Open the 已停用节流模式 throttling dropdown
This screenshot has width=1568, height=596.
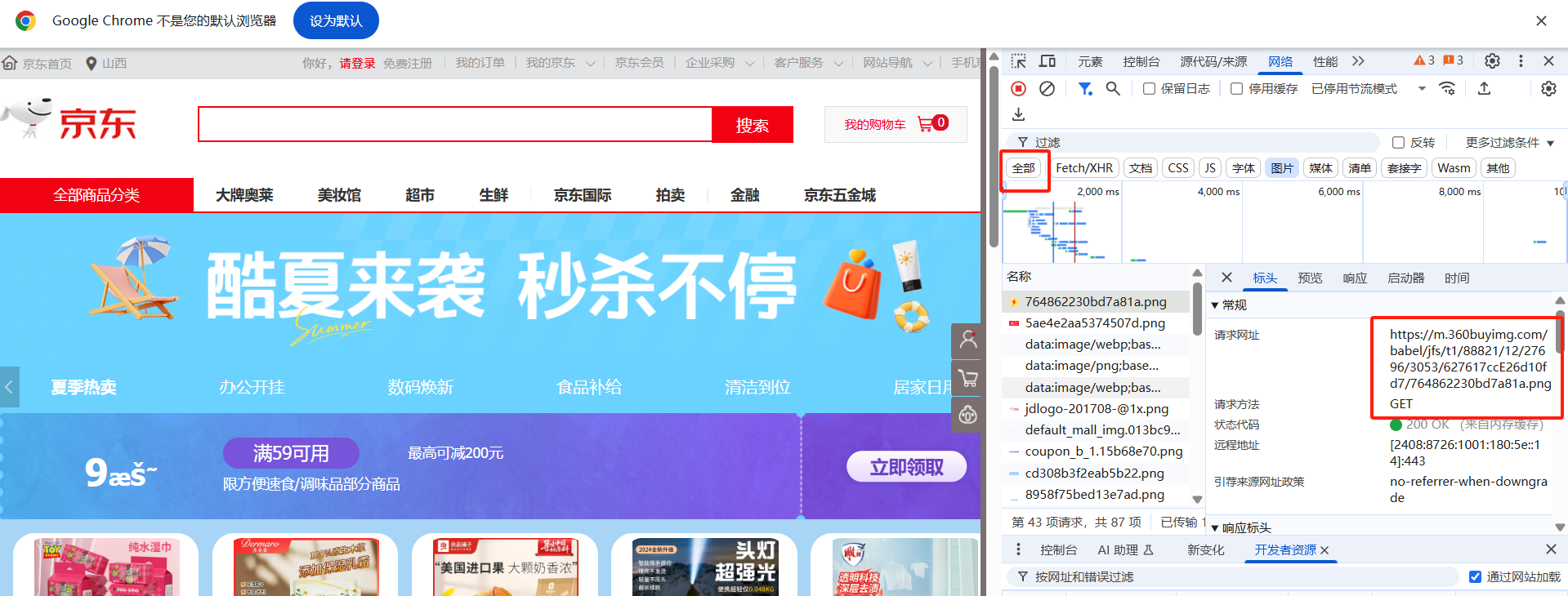[x=1369, y=88]
